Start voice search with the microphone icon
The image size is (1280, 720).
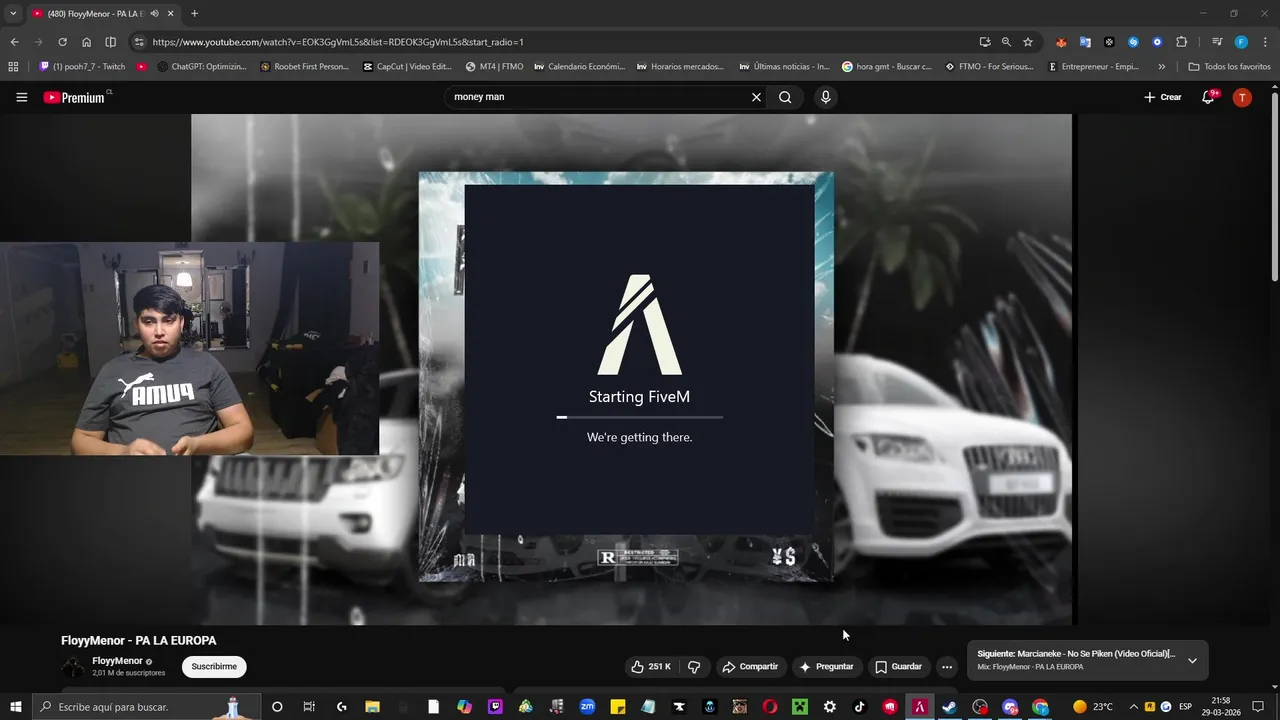pyautogui.click(x=825, y=97)
